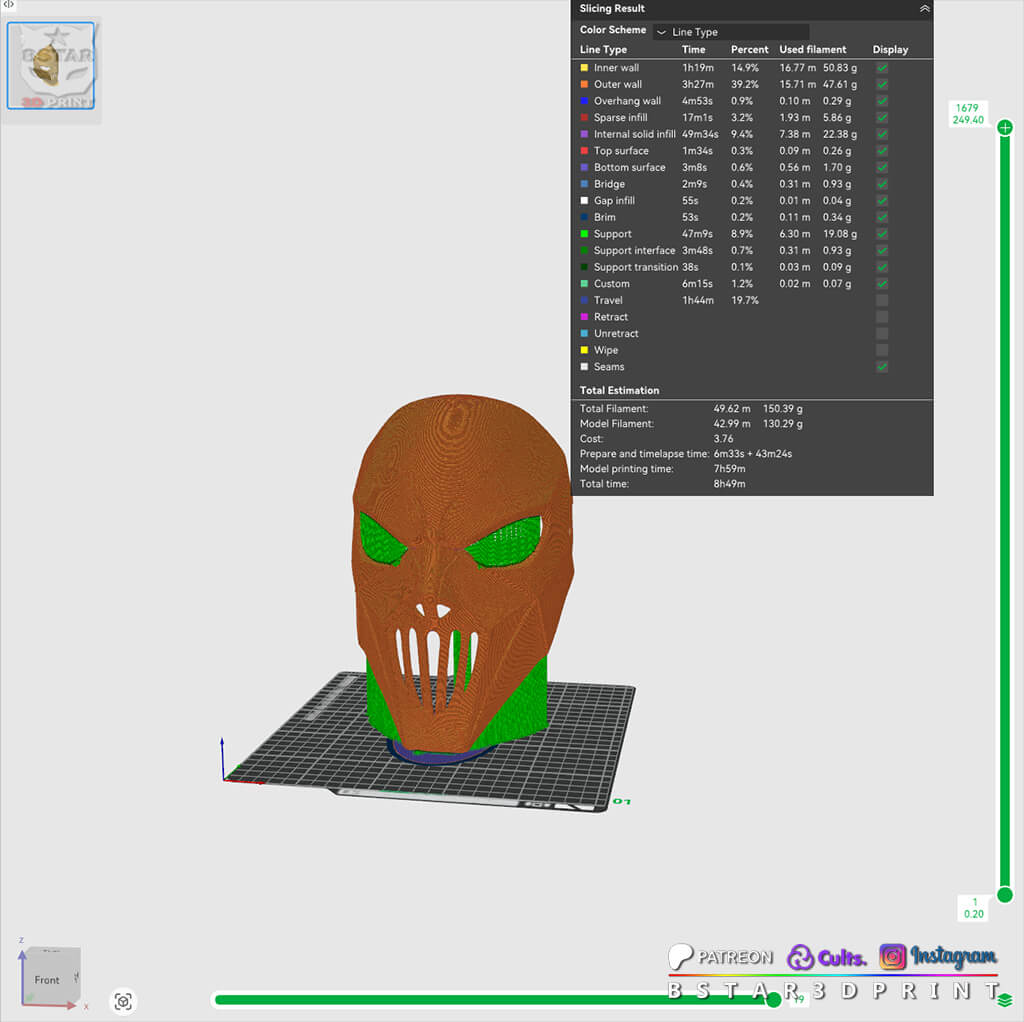Click the white Seams color swatch
The width and height of the screenshot is (1024, 1022).
pyautogui.click(x=584, y=367)
